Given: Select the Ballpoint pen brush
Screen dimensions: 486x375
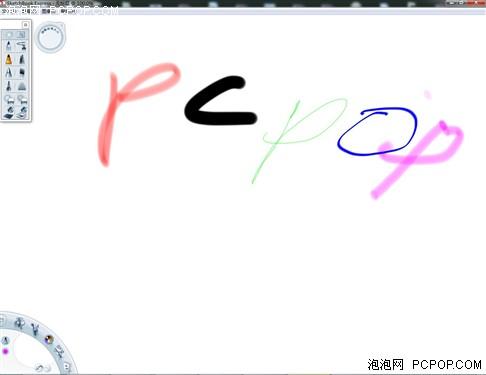Looking at the screenshot, I should 9,72.
